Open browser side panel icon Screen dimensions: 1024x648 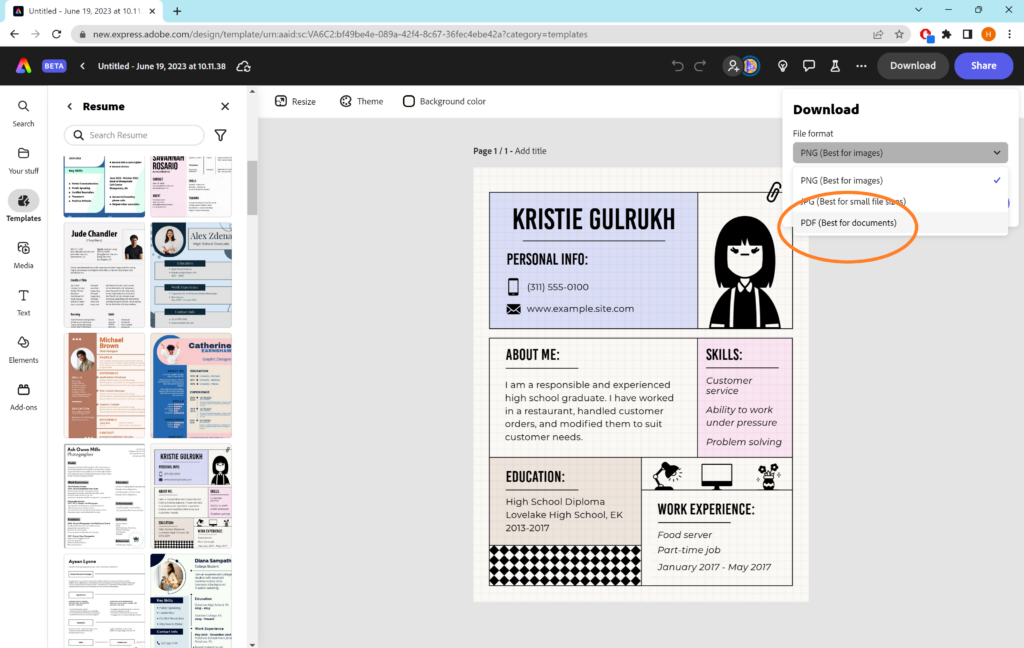[967, 34]
